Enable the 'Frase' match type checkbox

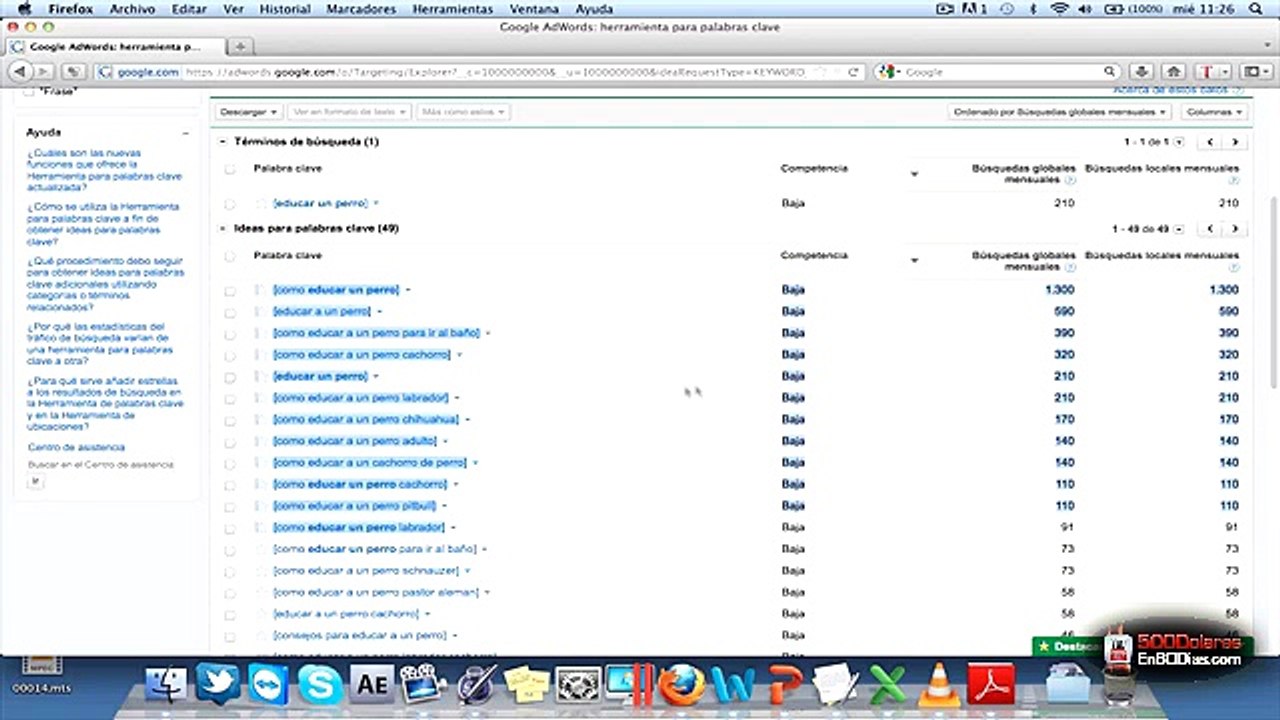pos(28,92)
